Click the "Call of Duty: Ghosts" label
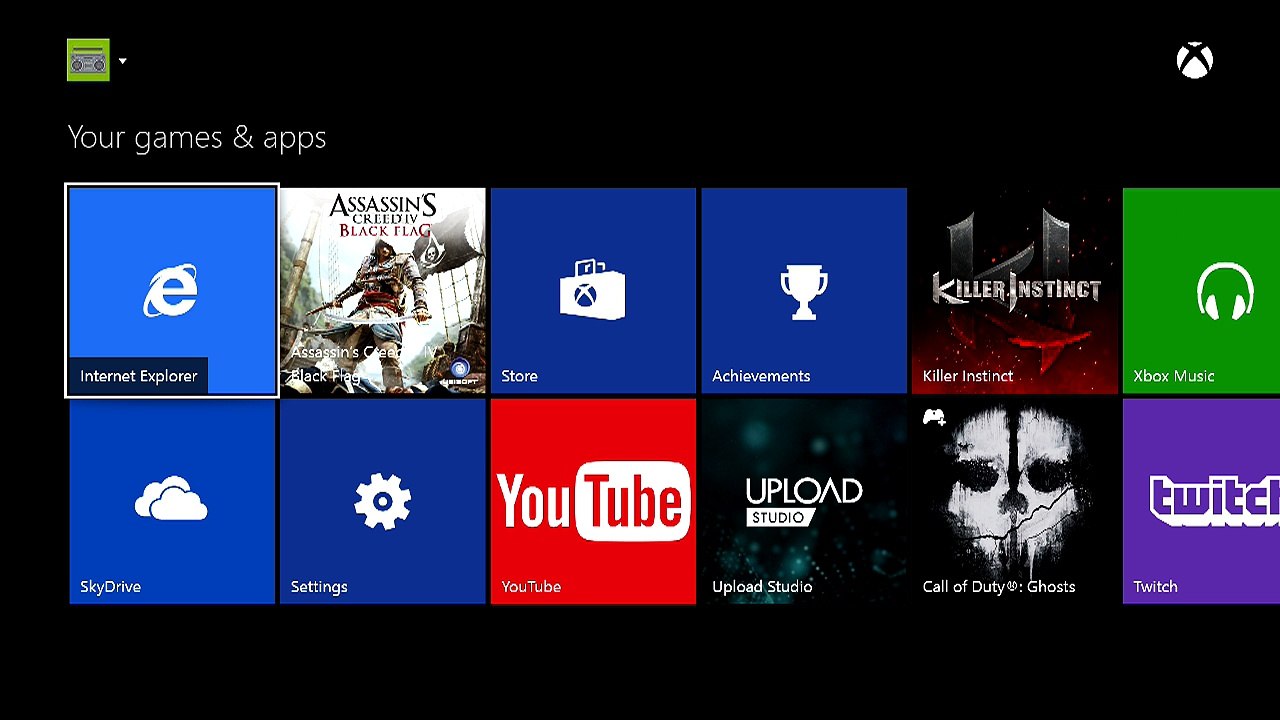Viewport: 1280px width, 720px height. pos(999,587)
